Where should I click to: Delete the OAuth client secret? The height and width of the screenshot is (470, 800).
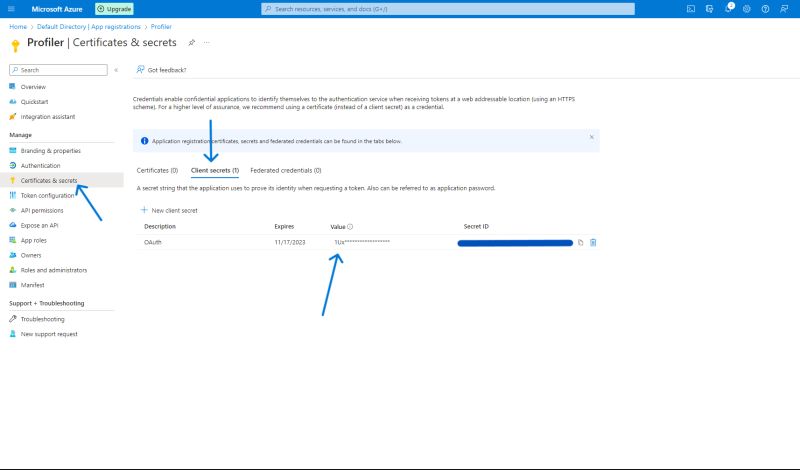(x=593, y=242)
